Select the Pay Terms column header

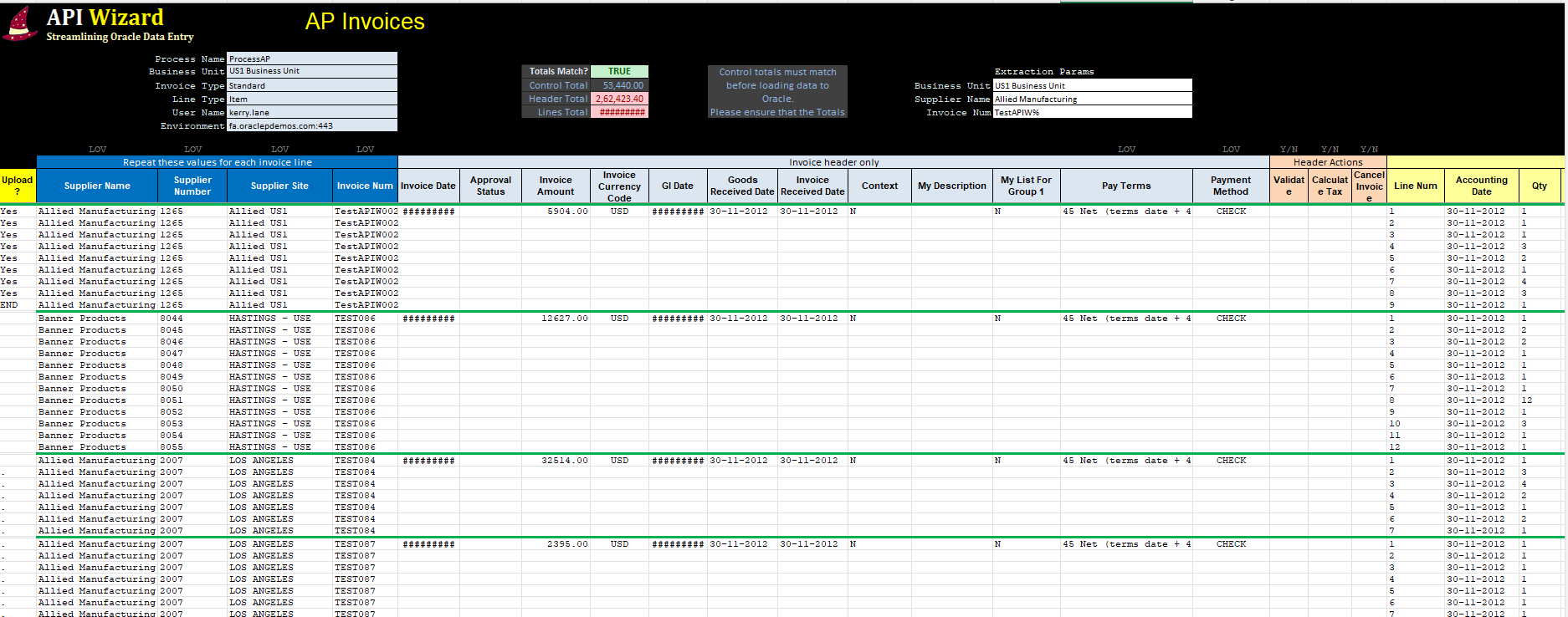point(1126,186)
